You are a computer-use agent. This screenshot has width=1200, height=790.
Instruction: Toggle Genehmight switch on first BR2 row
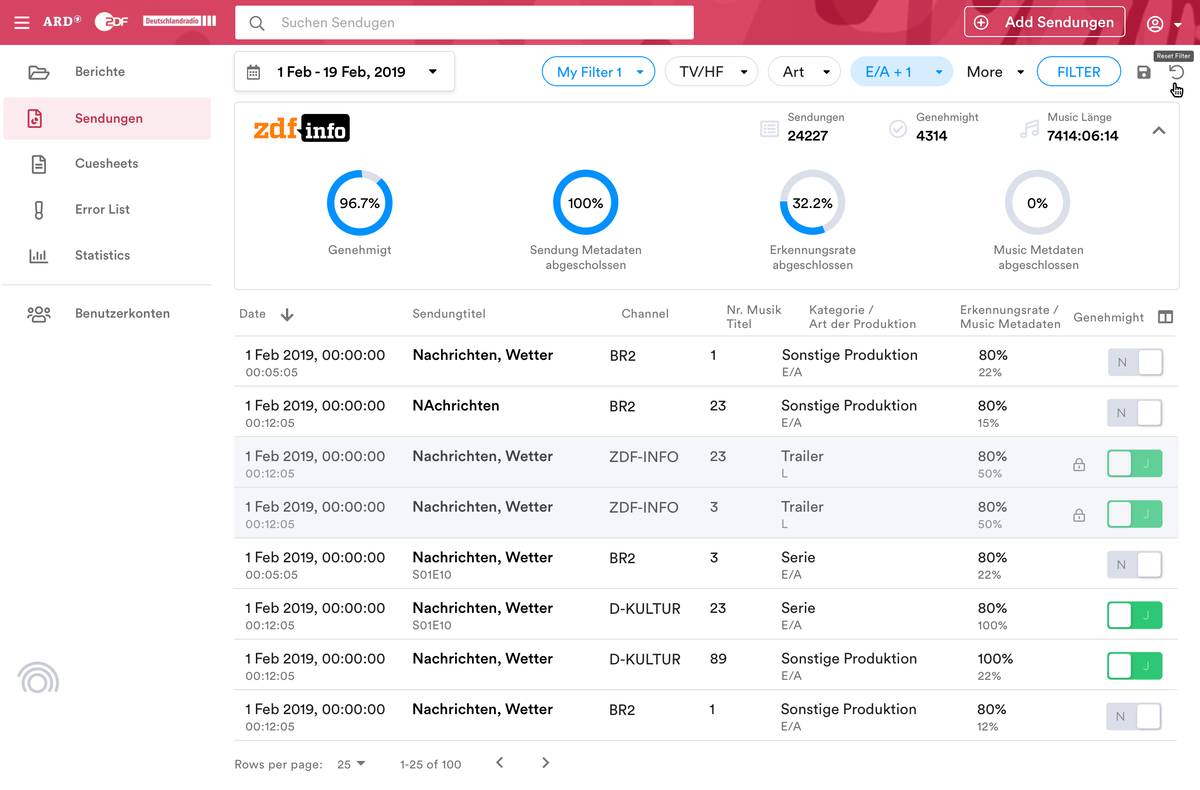coord(1135,362)
